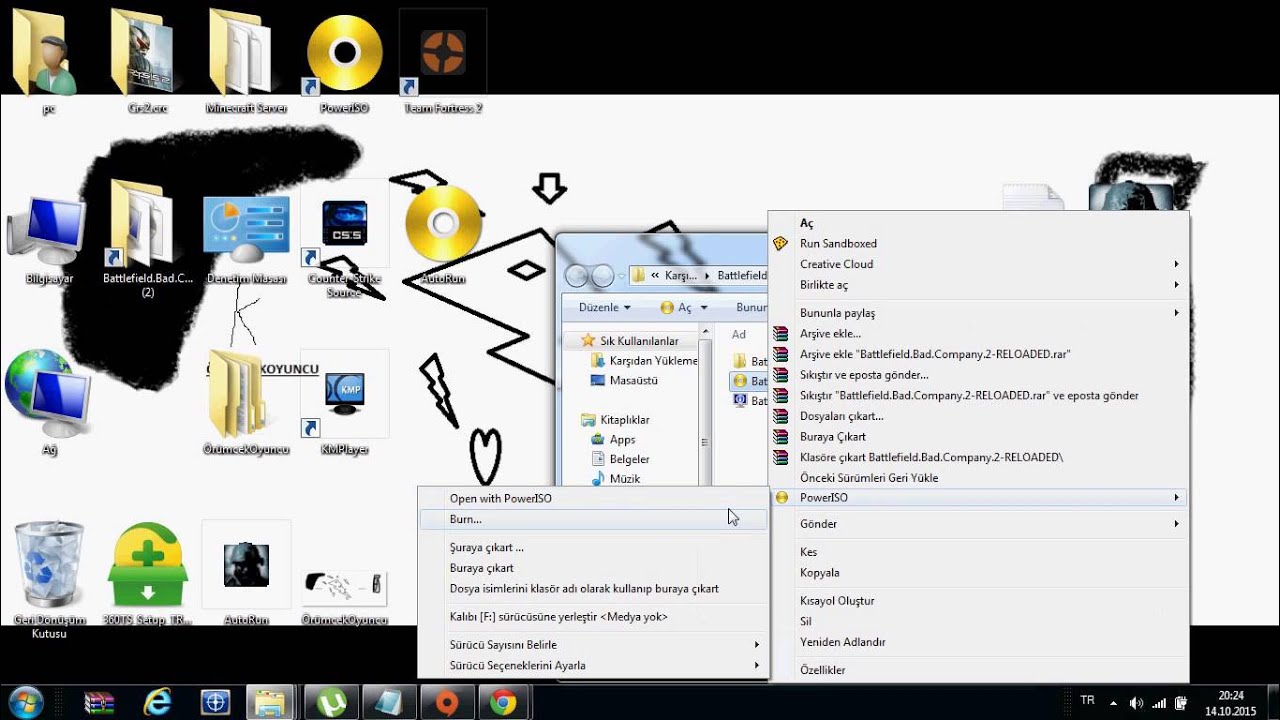Choose Yeniden Adlandır in context menu

point(980,642)
